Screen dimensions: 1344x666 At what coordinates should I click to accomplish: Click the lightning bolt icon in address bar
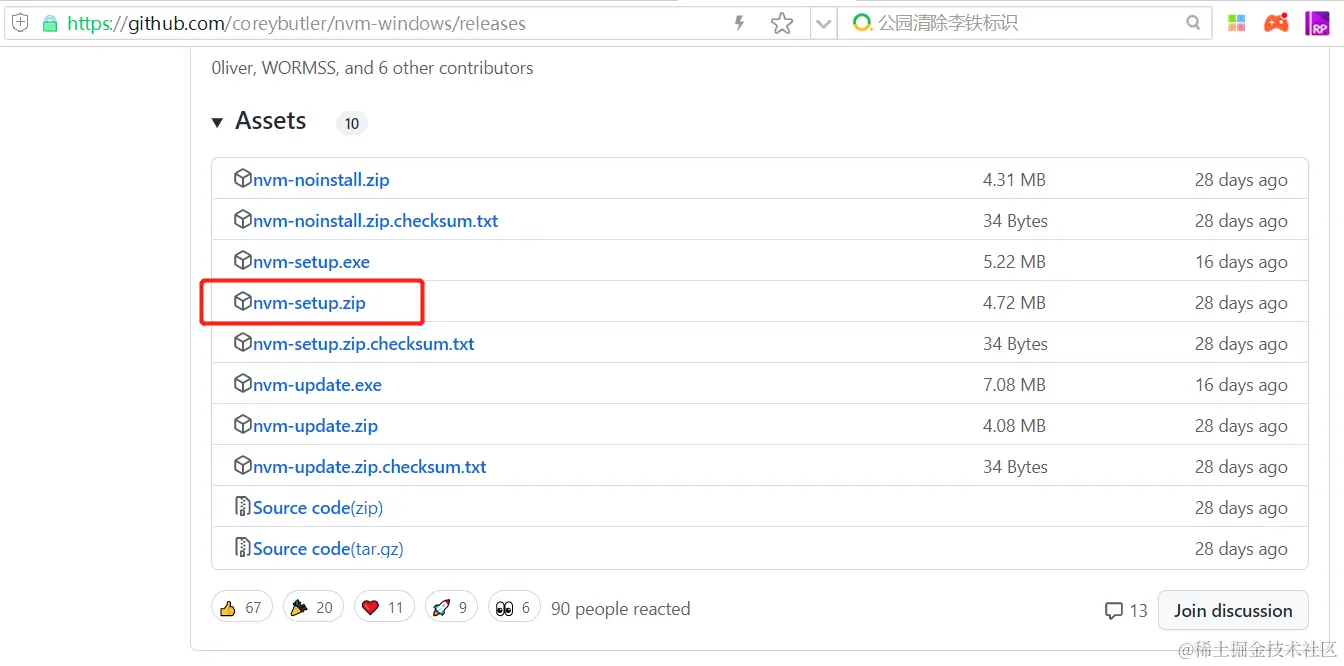740,23
